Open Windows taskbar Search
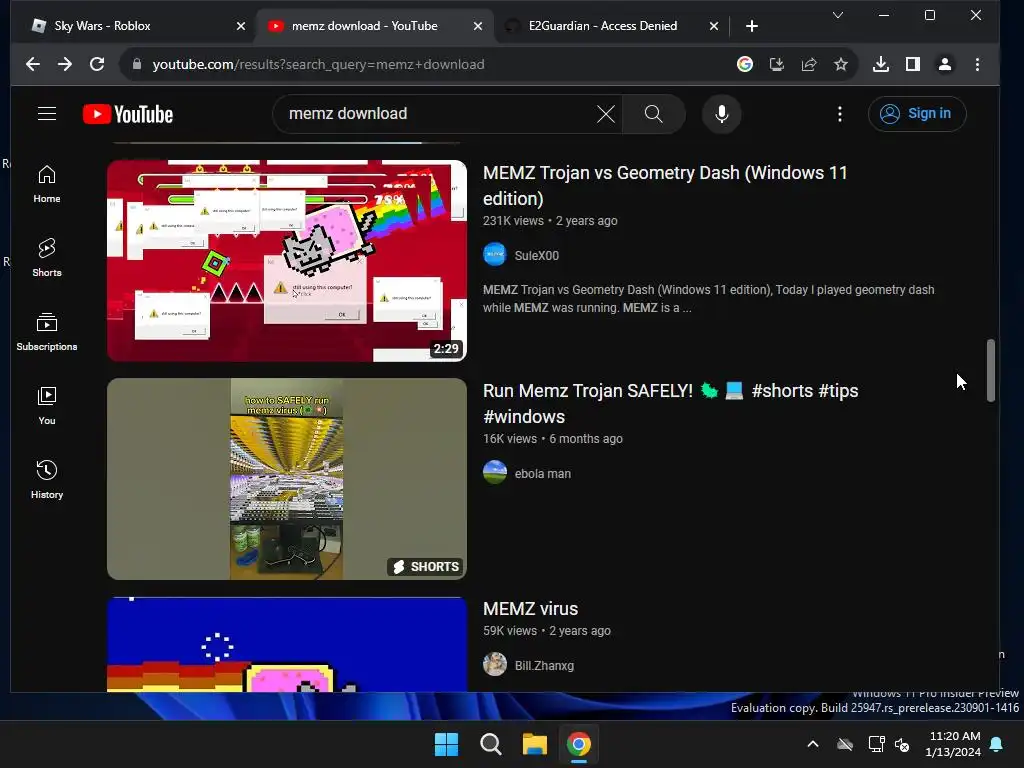Image resolution: width=1024 pixels, height=768 pixels. click(490, 744)
